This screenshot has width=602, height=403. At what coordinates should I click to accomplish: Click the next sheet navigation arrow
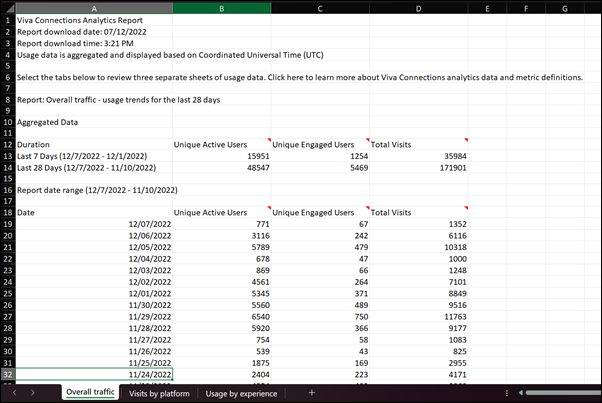point(33,393)
